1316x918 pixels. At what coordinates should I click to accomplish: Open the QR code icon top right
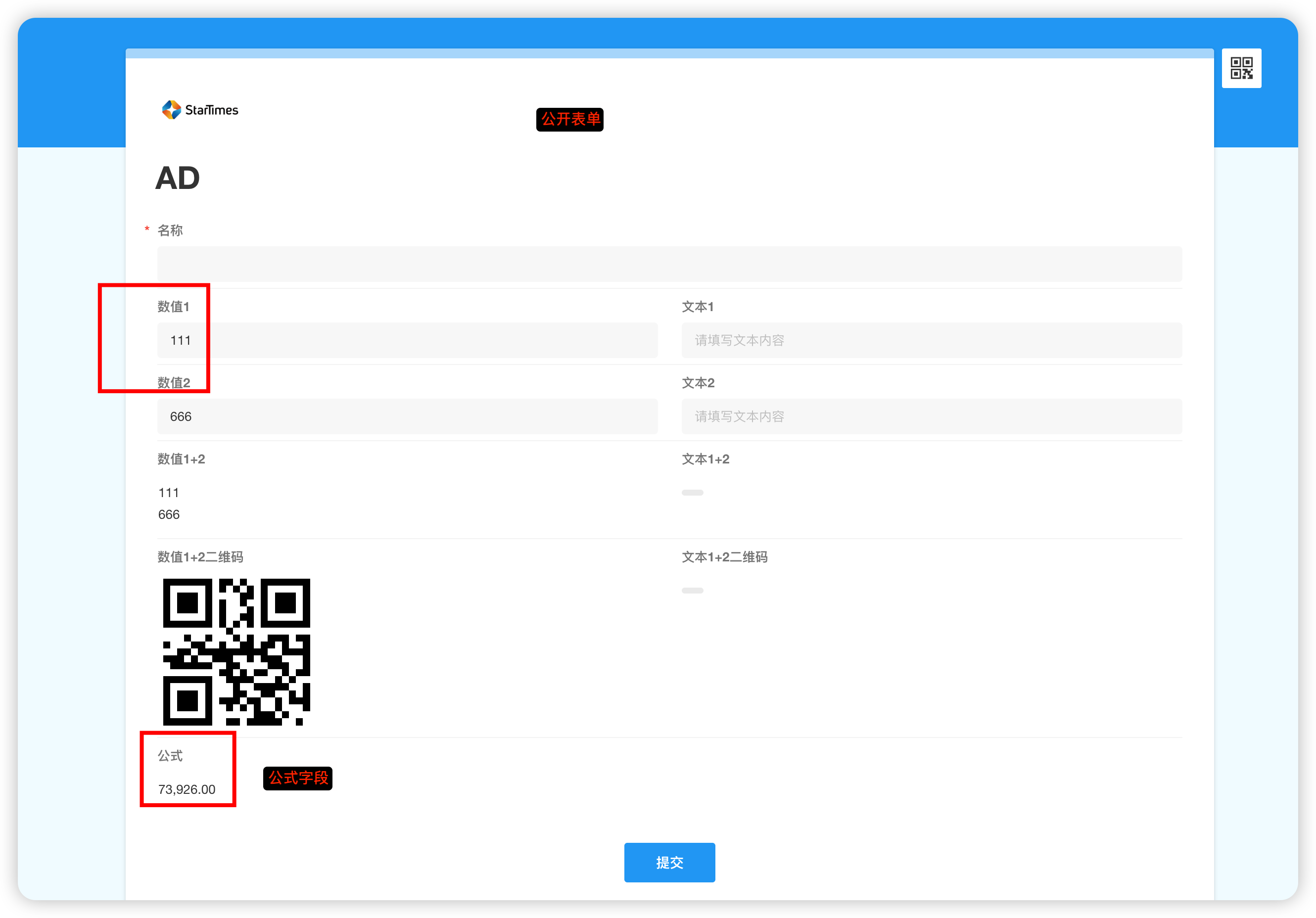coord(1241,68)
